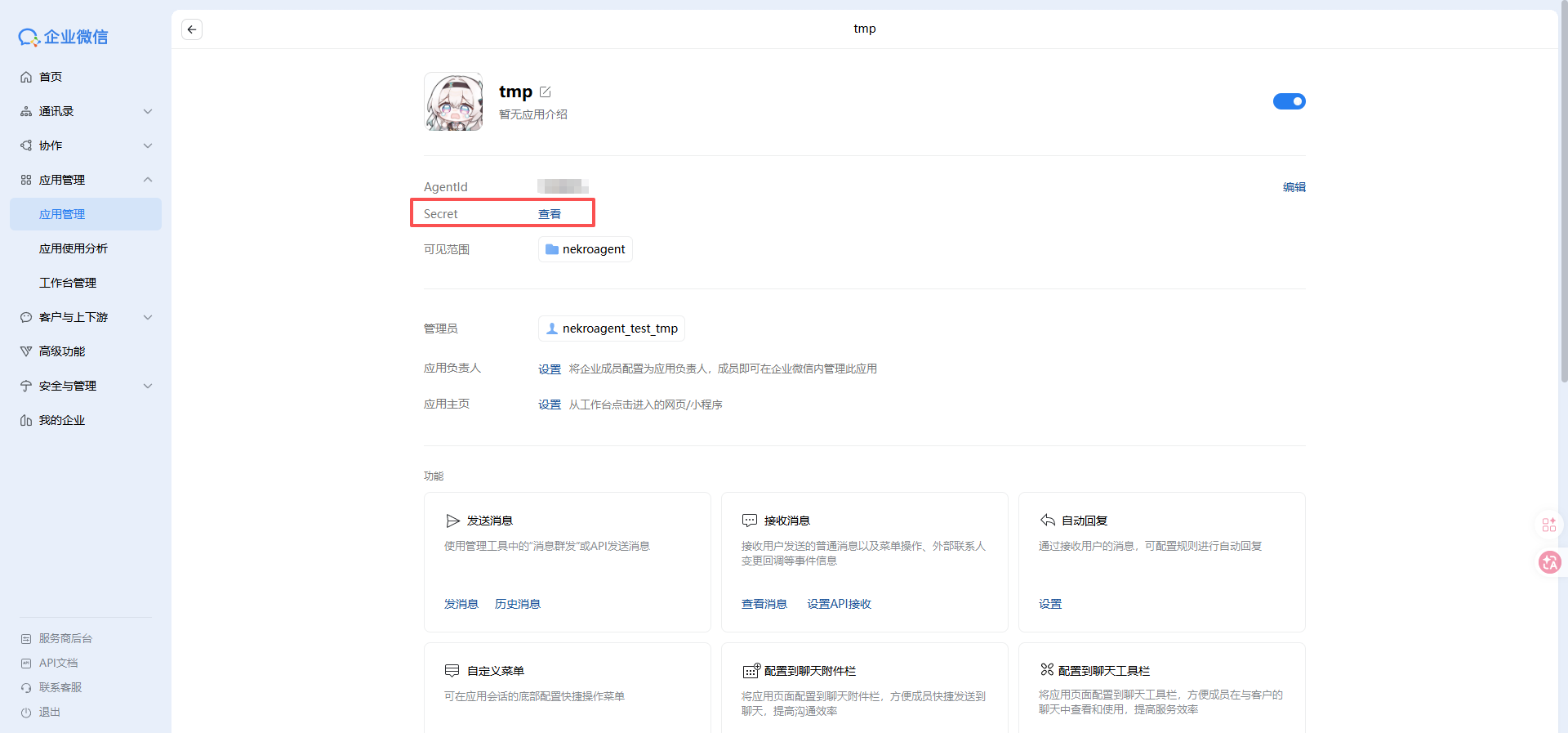Click the 配置到聊天工具栏 card title
Image resolution: width=1568 pixels, height=733 pixels.
[x=1104, y=671]
